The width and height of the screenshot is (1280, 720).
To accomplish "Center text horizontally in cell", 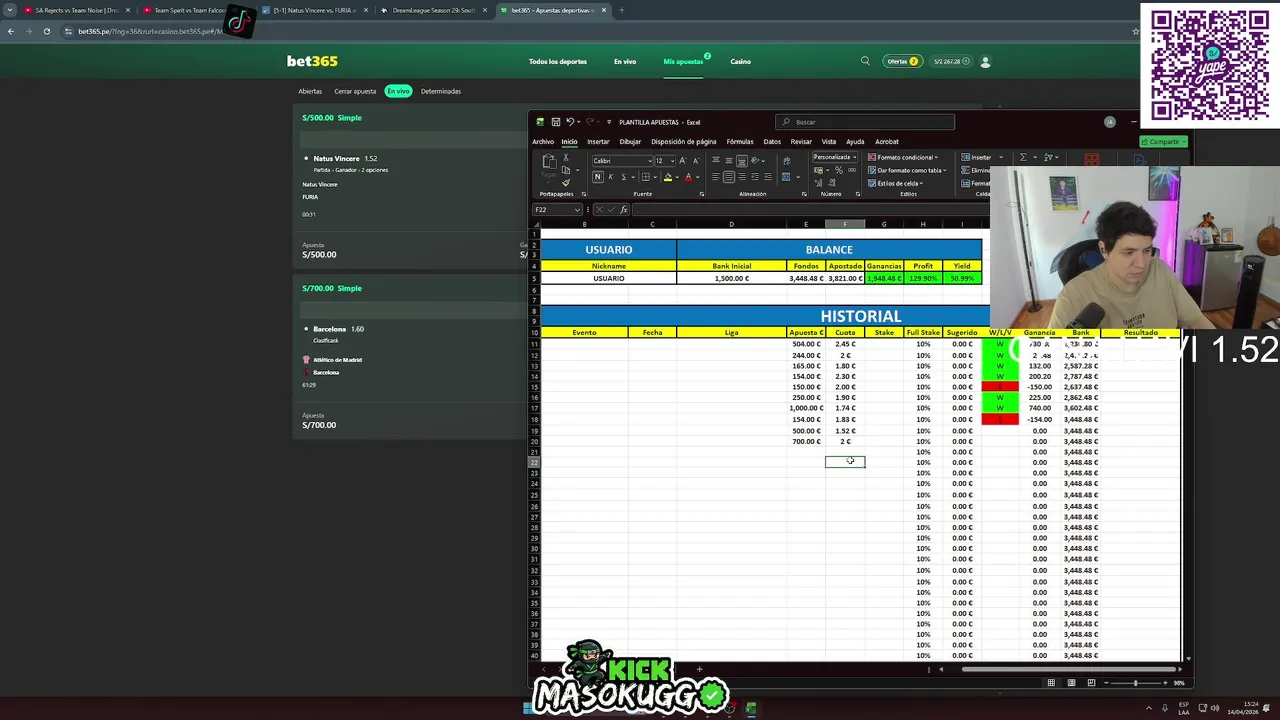I will click(729, 176).
